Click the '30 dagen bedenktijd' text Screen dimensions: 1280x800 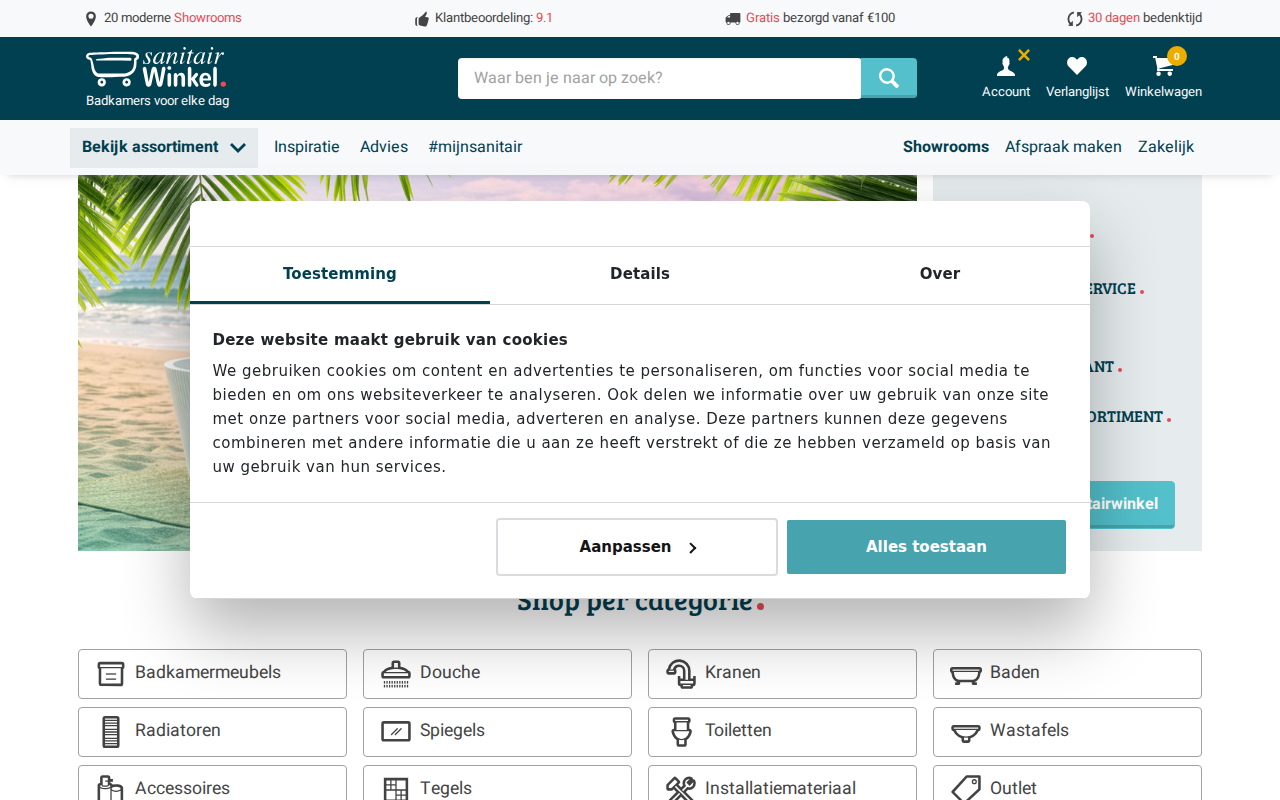pos(1145,18)
